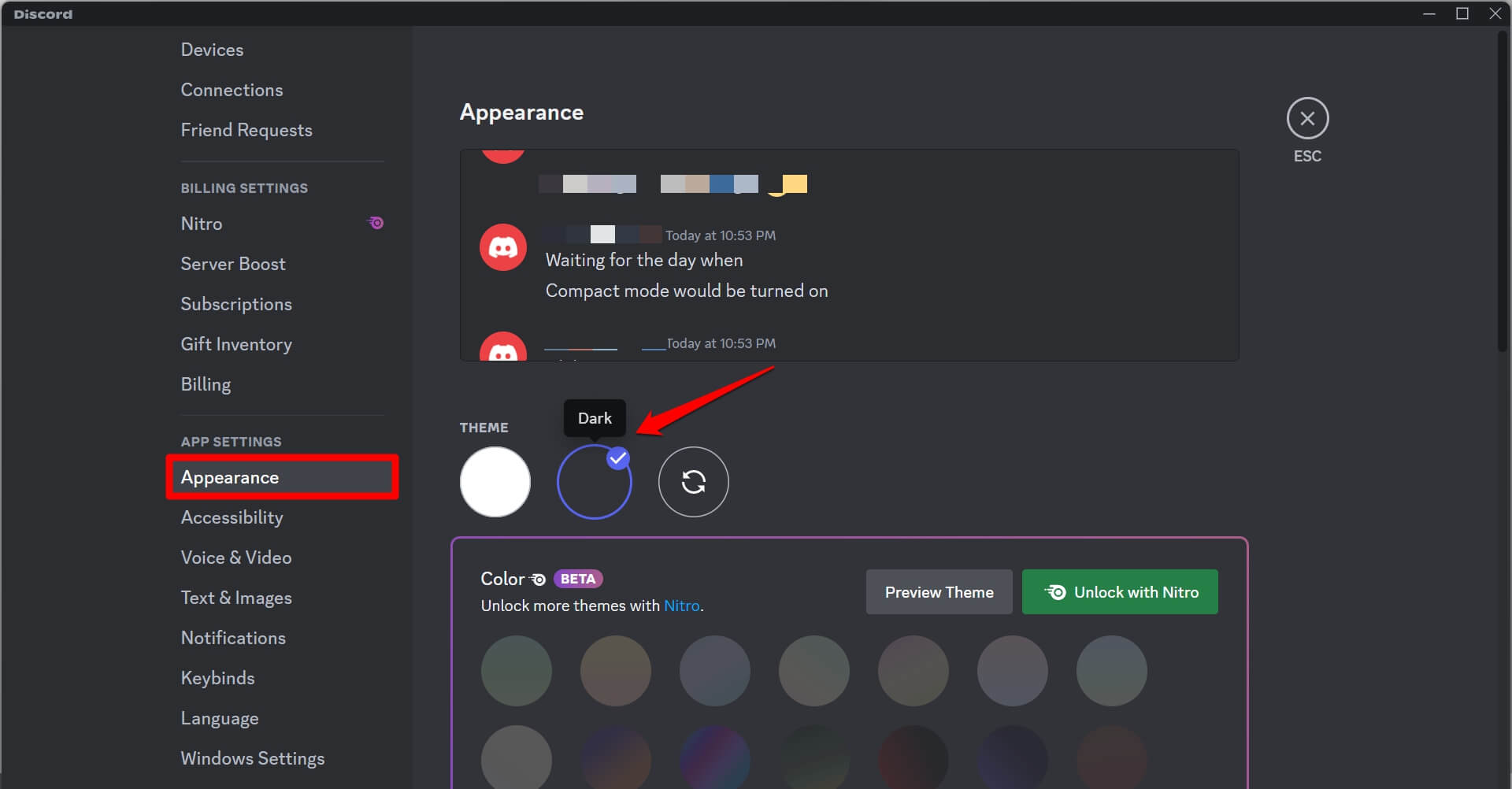Select the Light theme white circle
This screenshot has height=789, width=1512.
[x=495, y=482]
